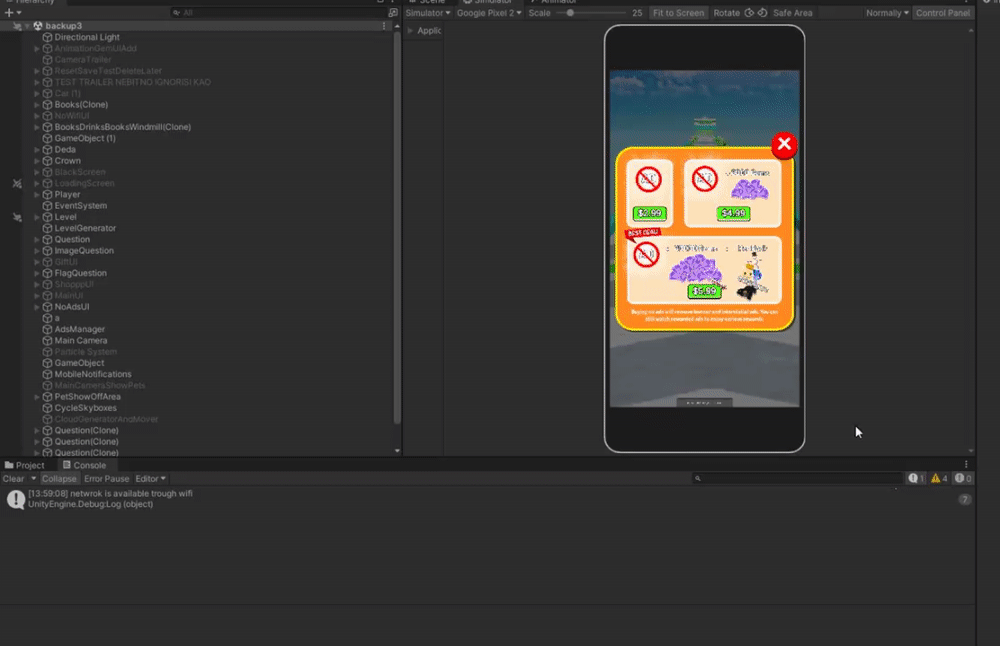This screenshot has width=1000, height=646.
Task: Select the network available log entry
Action: [x=488, y=499]
